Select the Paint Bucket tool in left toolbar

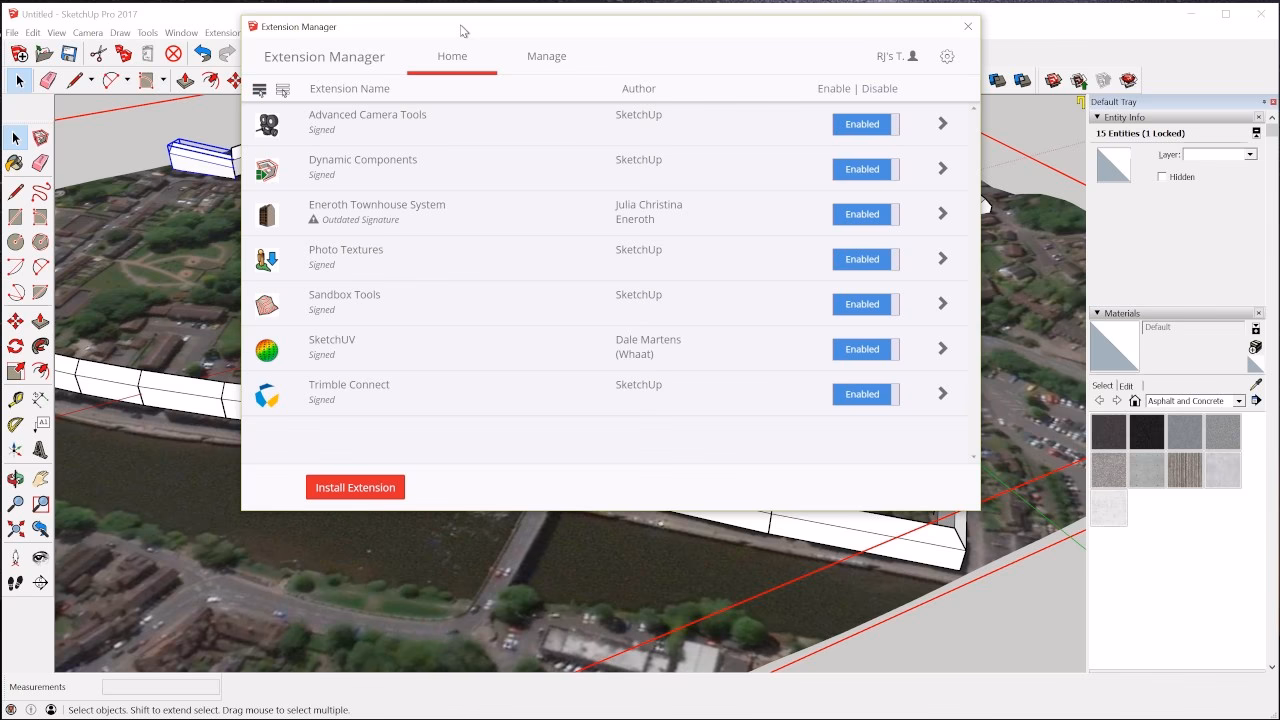pos(15,163)
